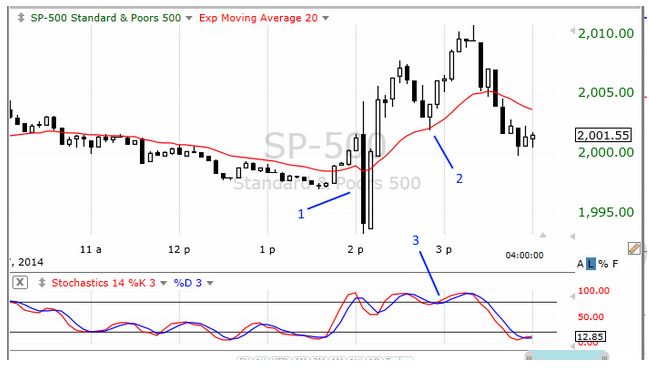Screen dimensions: 649x371
Task: Select the A auto scale mode
Action: [x=580, y=264]
